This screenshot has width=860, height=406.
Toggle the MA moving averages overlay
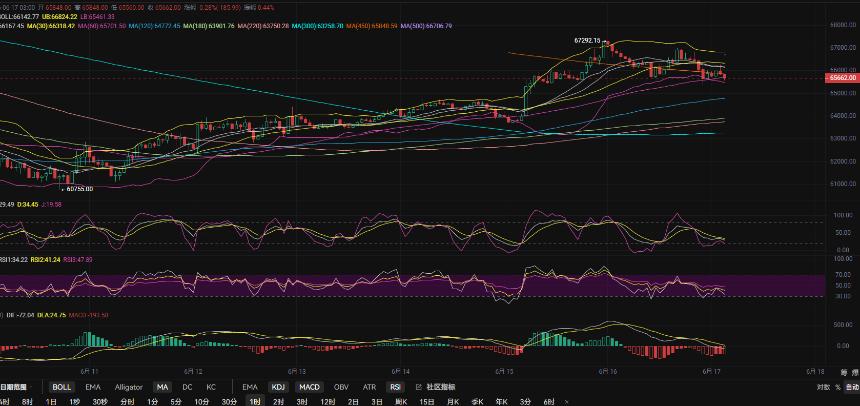coord(162,387)
